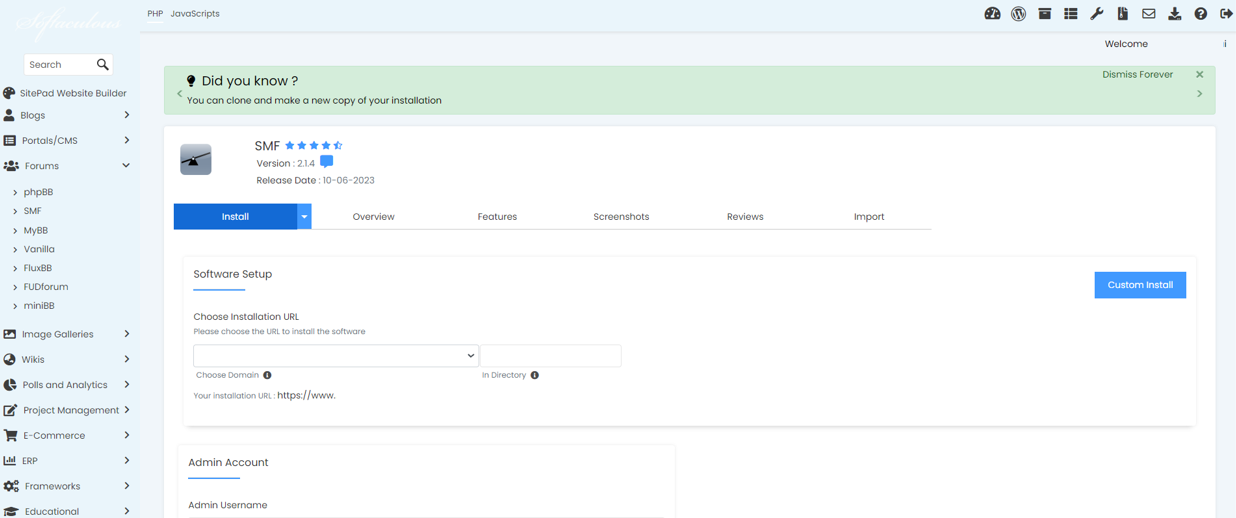This screenshot has width=1236, height=518.
Task: Switch to the Import tab
Action: pos(869,217)
